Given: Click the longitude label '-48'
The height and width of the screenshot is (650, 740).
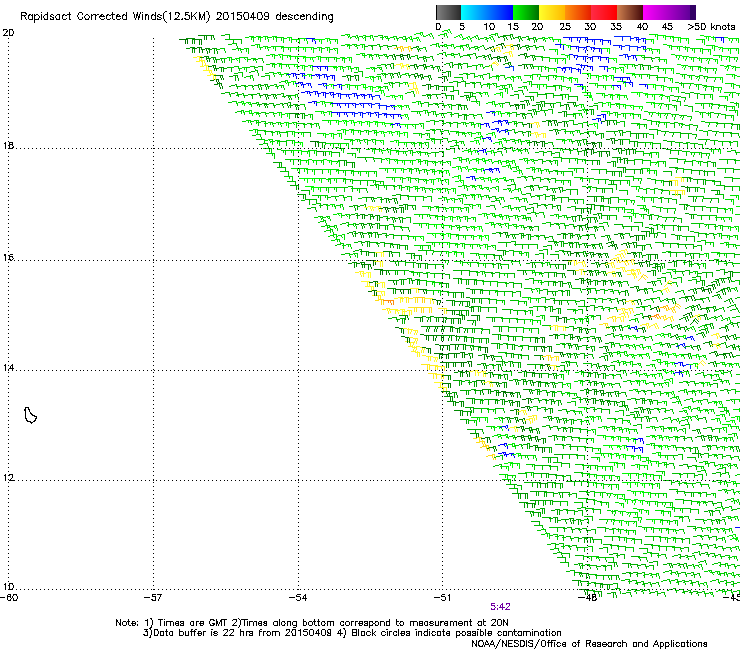Looking at the screenshot, I should 587,598.
